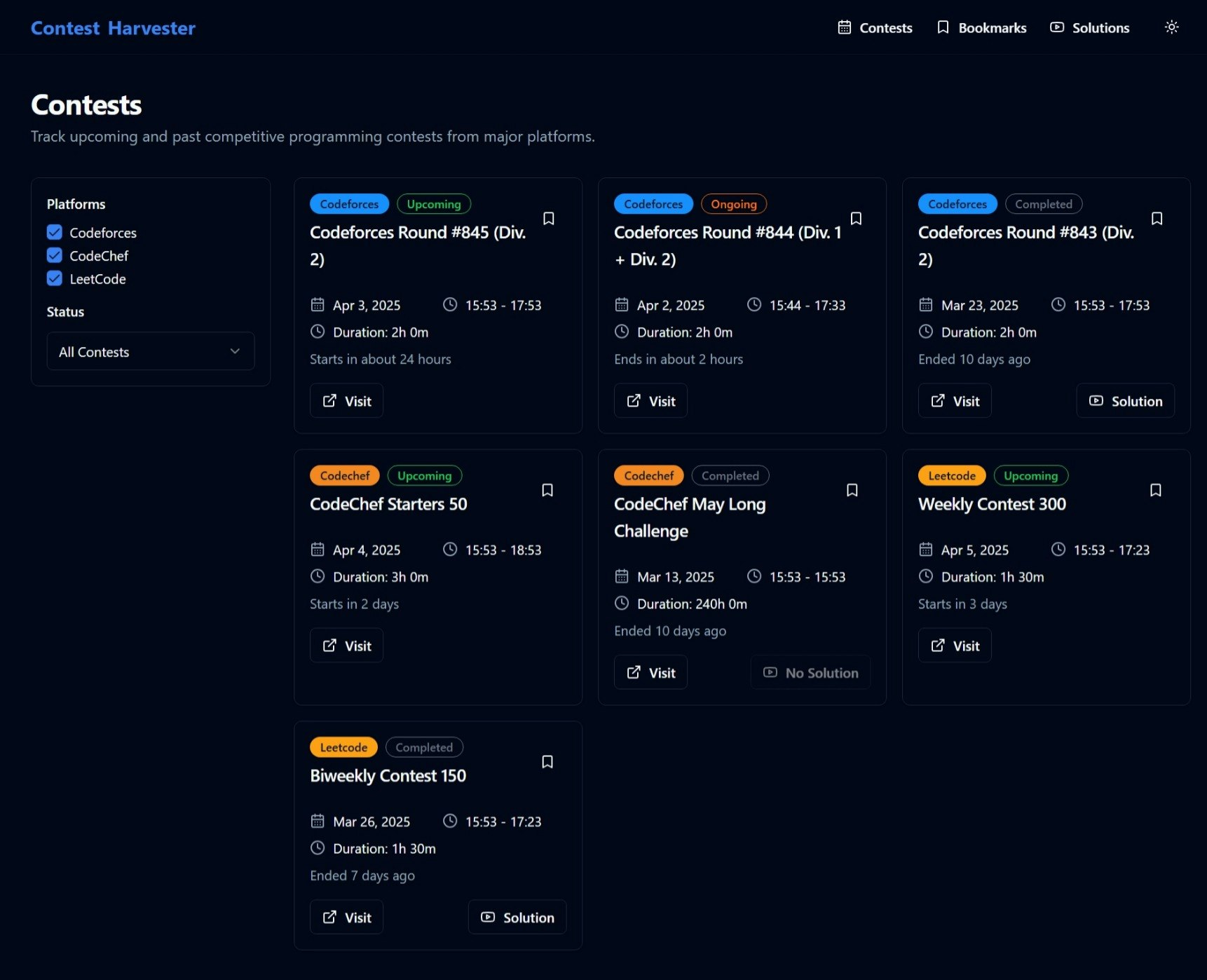This screenshot has width=1207, height=980.
Task: Bookmark Biweekly Contest 150
Action: [x=547, y=762]
